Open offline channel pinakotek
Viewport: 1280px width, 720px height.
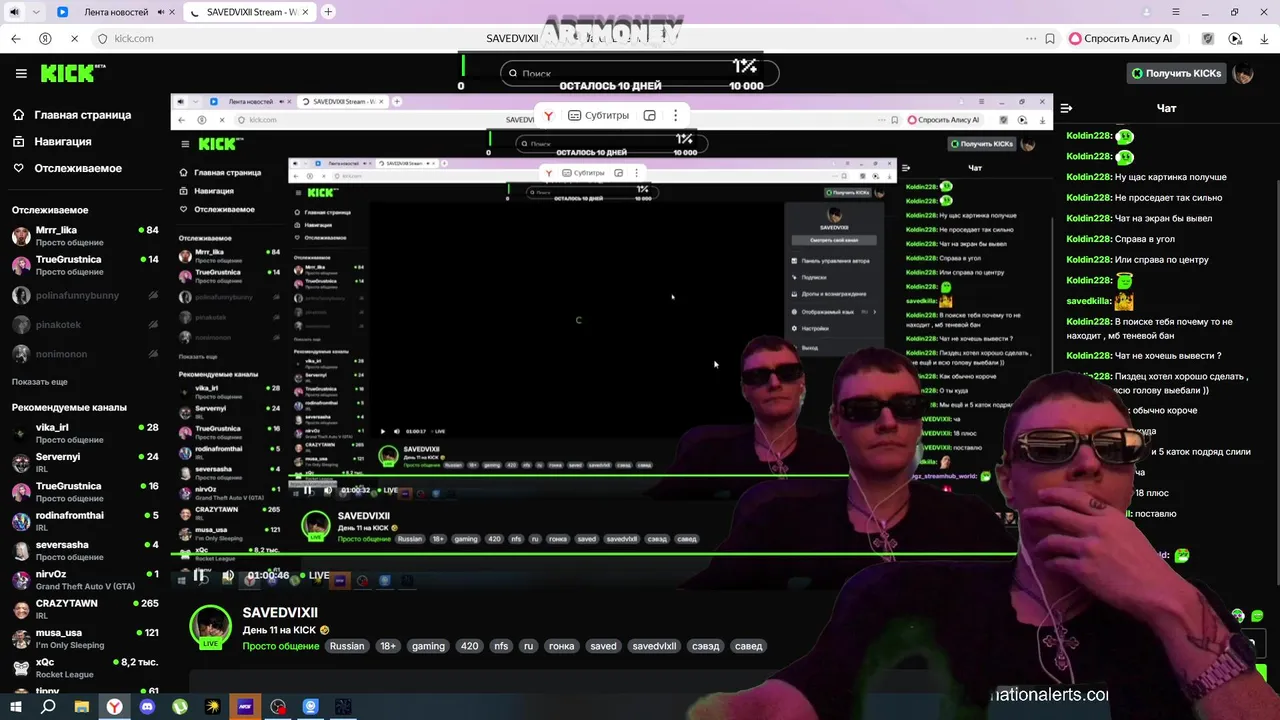(x=85, y=325)
